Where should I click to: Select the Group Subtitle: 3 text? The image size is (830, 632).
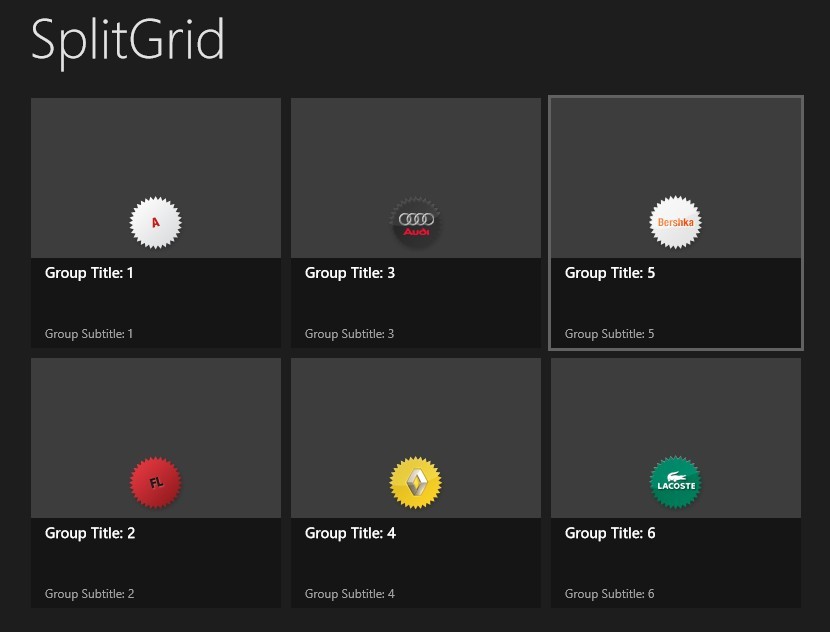pos(349,334)
